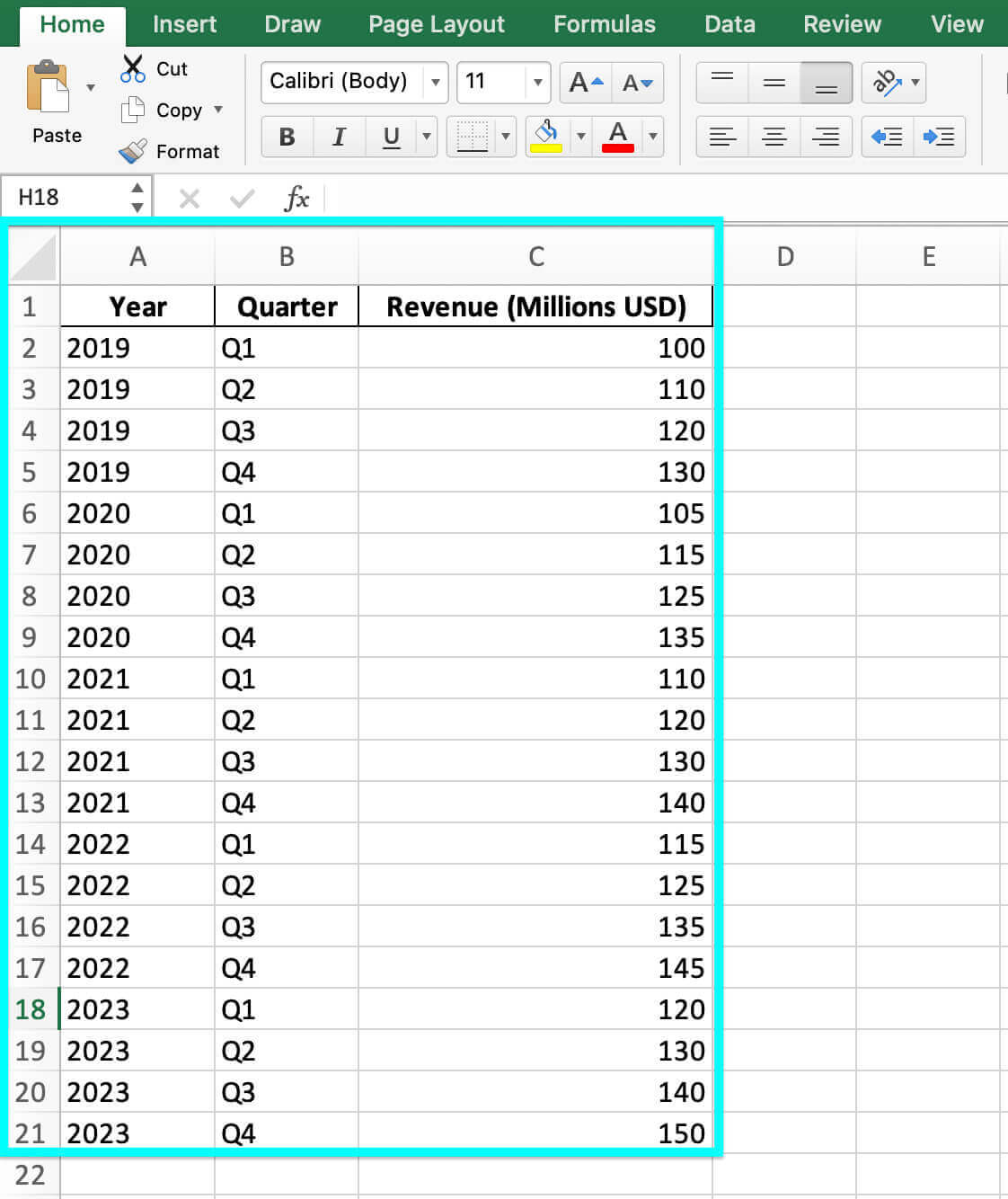Select row 1 header

pos(30,306)
